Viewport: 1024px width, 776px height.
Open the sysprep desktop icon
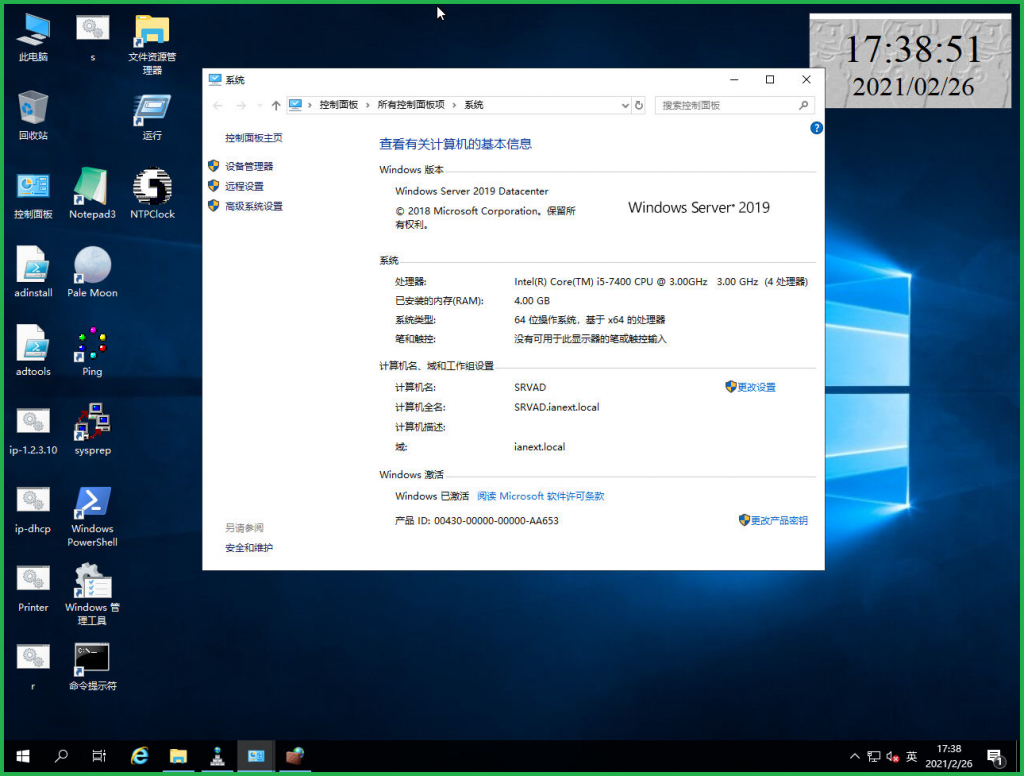click(x=92, y=424)
